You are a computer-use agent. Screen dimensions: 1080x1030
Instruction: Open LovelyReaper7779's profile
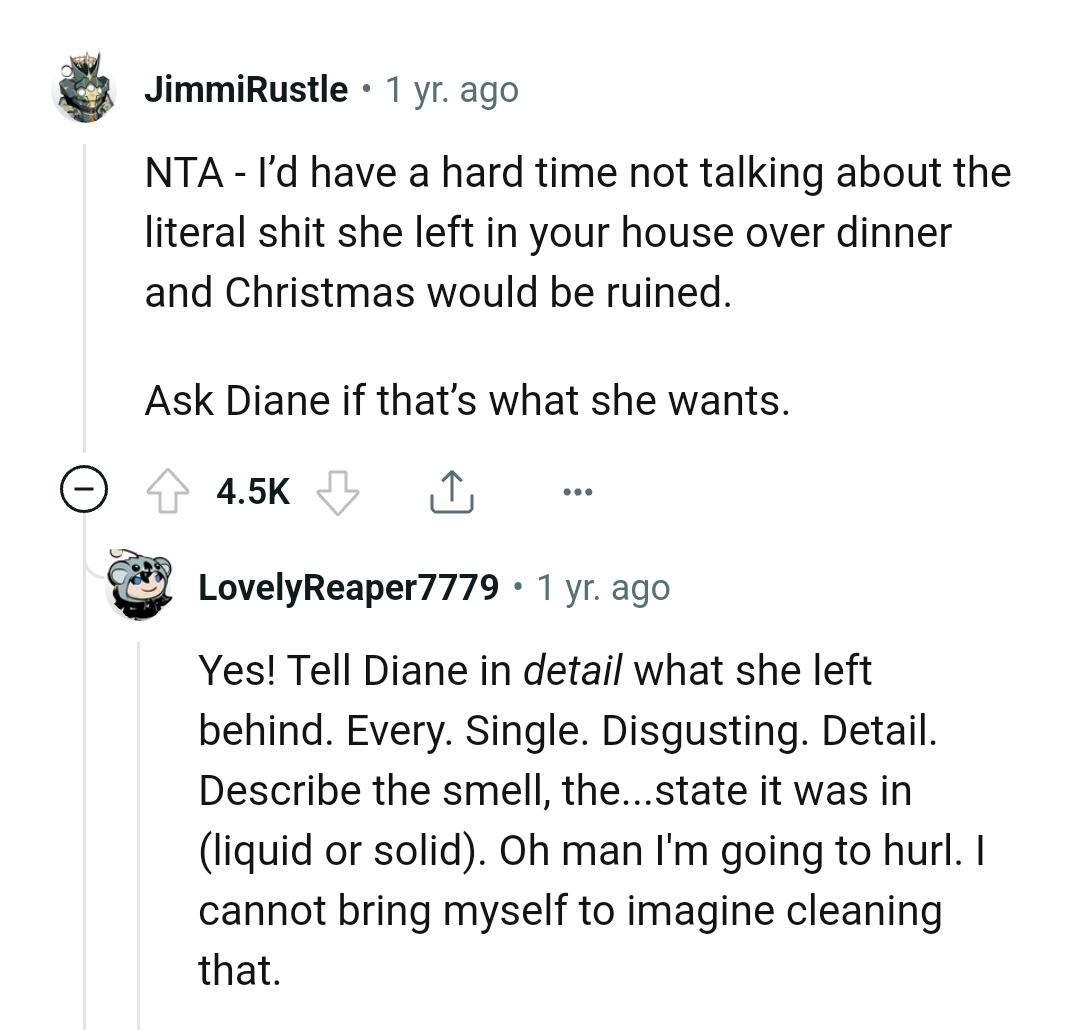[x=350, y=587]
